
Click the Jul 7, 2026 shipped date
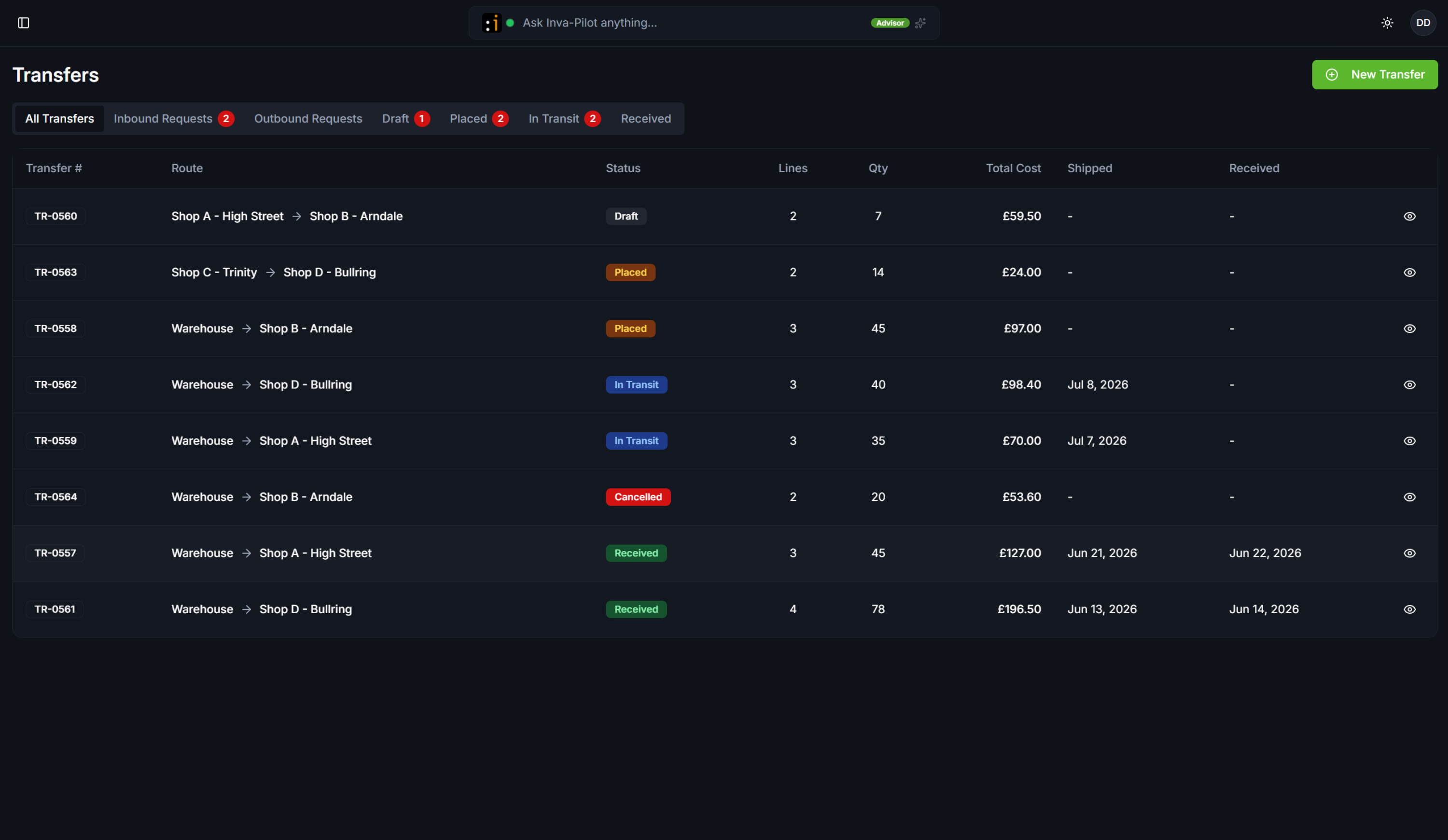[x=1096, y=441]
